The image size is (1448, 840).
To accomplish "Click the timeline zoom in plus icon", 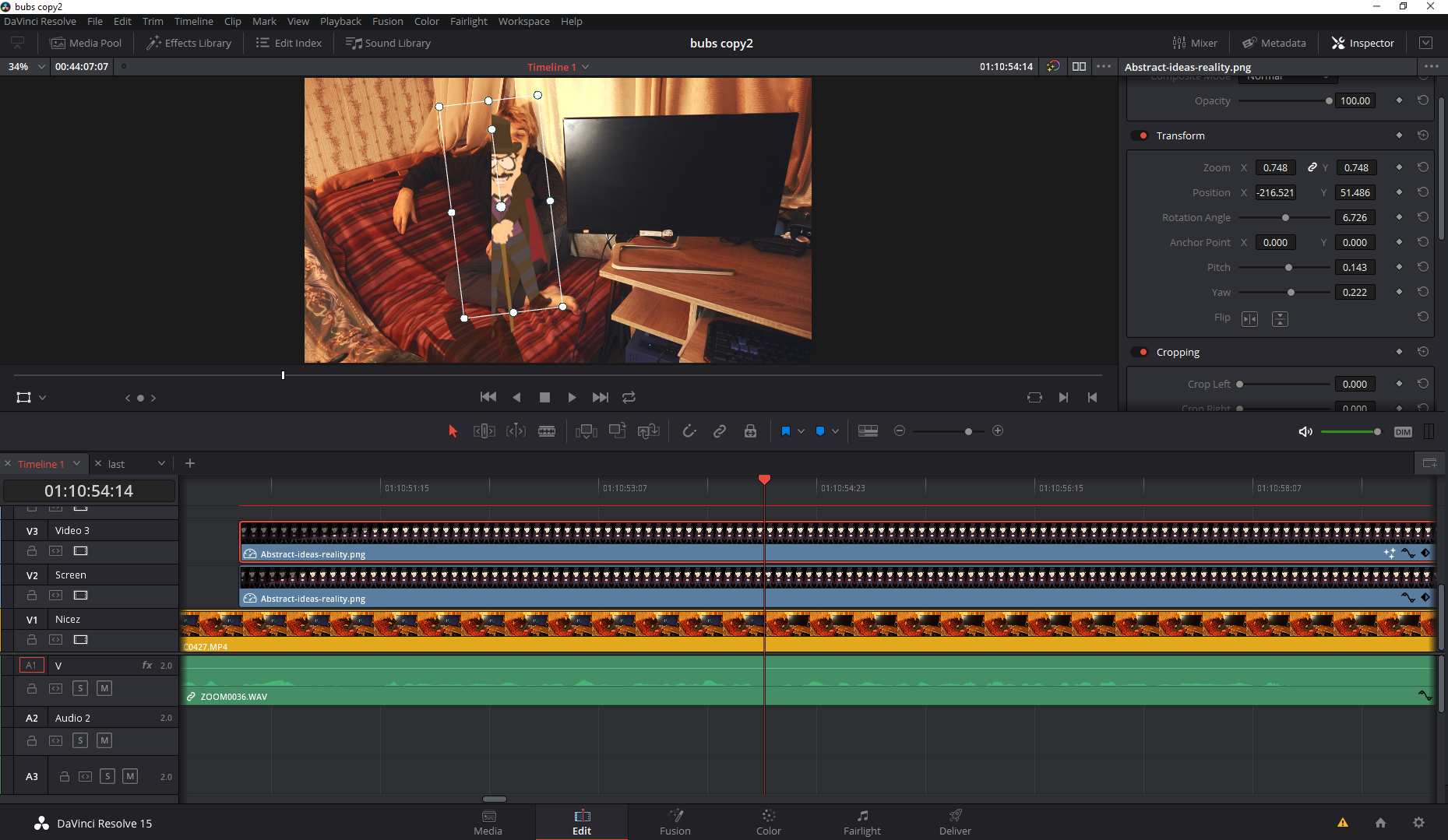I will [998, 431].
